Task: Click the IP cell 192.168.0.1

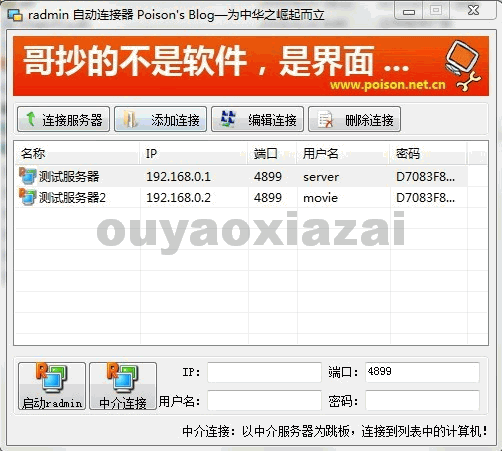Action: point(178,177)
